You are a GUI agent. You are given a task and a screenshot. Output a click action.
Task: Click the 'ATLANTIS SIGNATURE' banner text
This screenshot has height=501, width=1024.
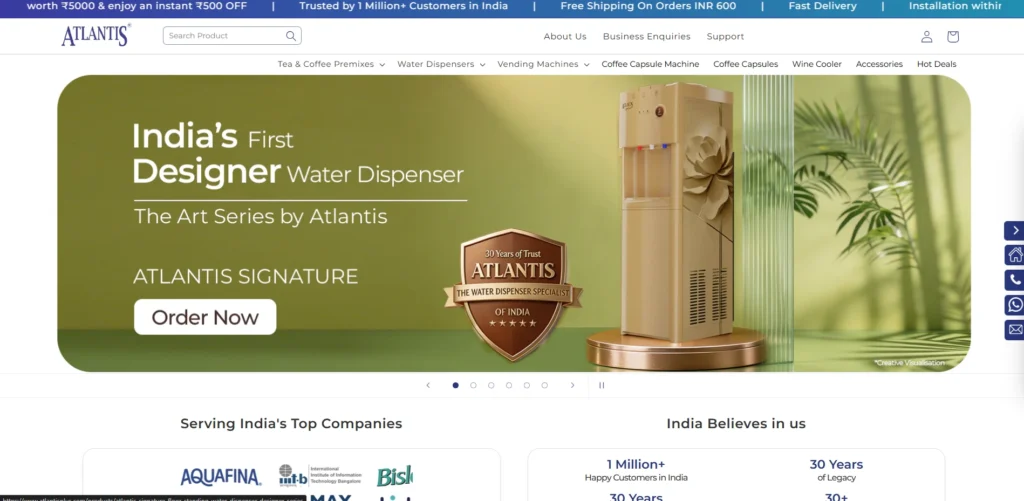[x=246, y=276]
